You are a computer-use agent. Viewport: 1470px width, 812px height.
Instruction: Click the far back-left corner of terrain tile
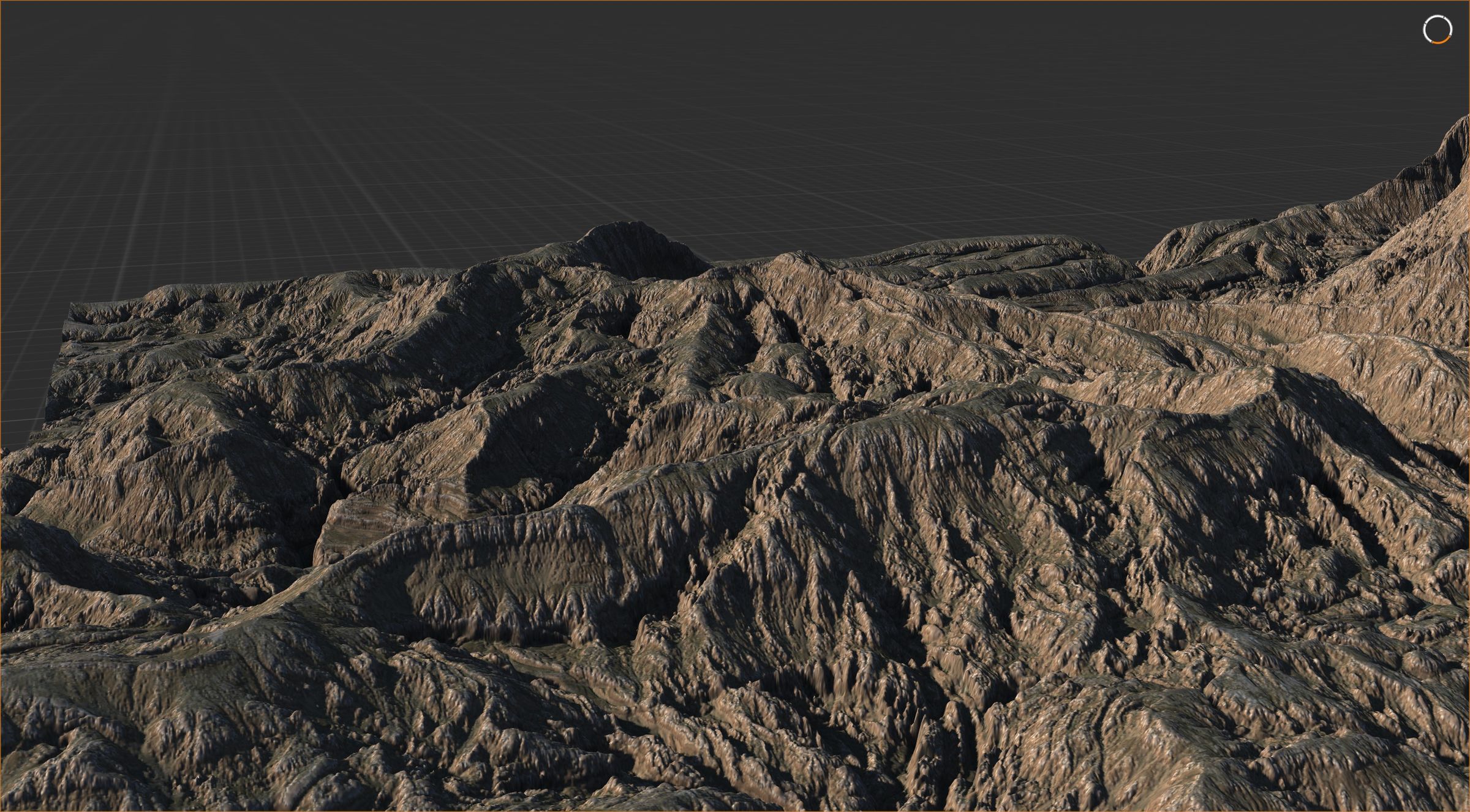coord(71,304)
